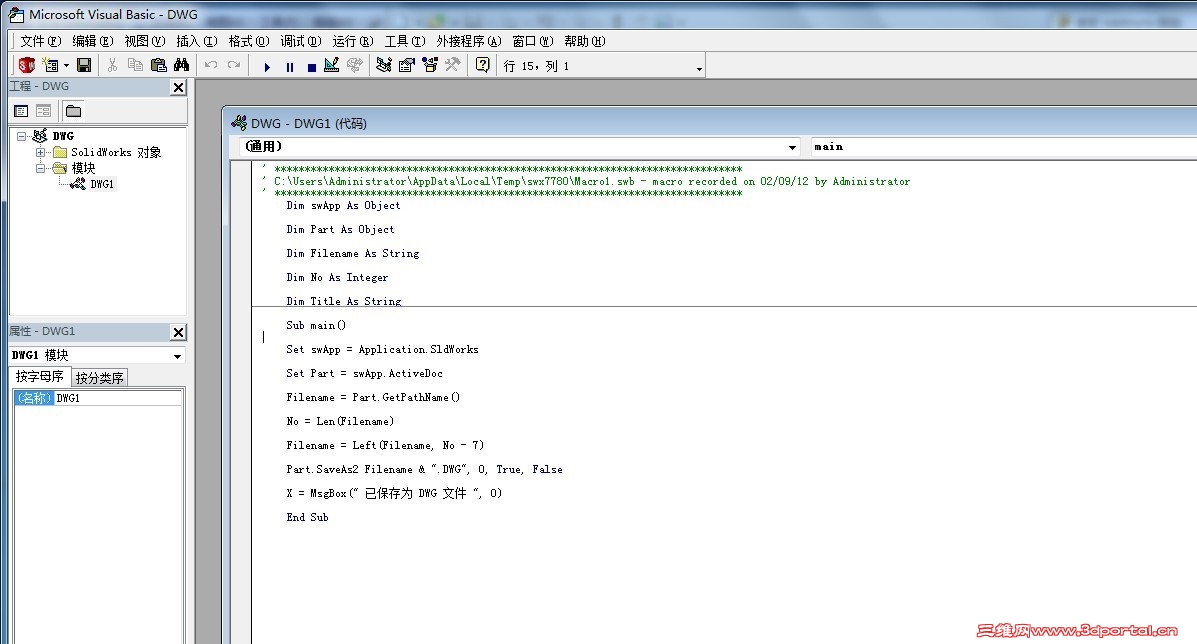Click View Object icon in project panel
The image size is (1197, 644).
point(44,111)
